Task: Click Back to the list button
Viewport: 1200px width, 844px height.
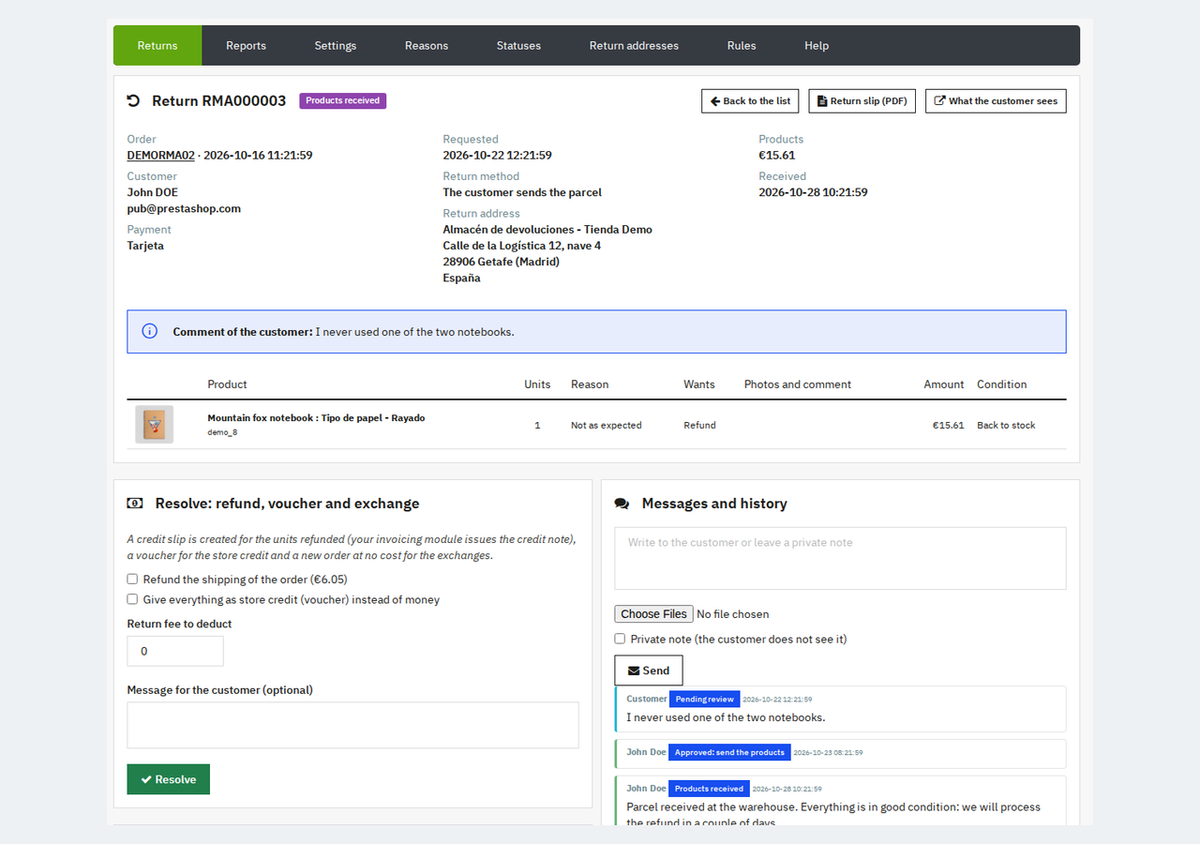Action: (x=750, y=101)
